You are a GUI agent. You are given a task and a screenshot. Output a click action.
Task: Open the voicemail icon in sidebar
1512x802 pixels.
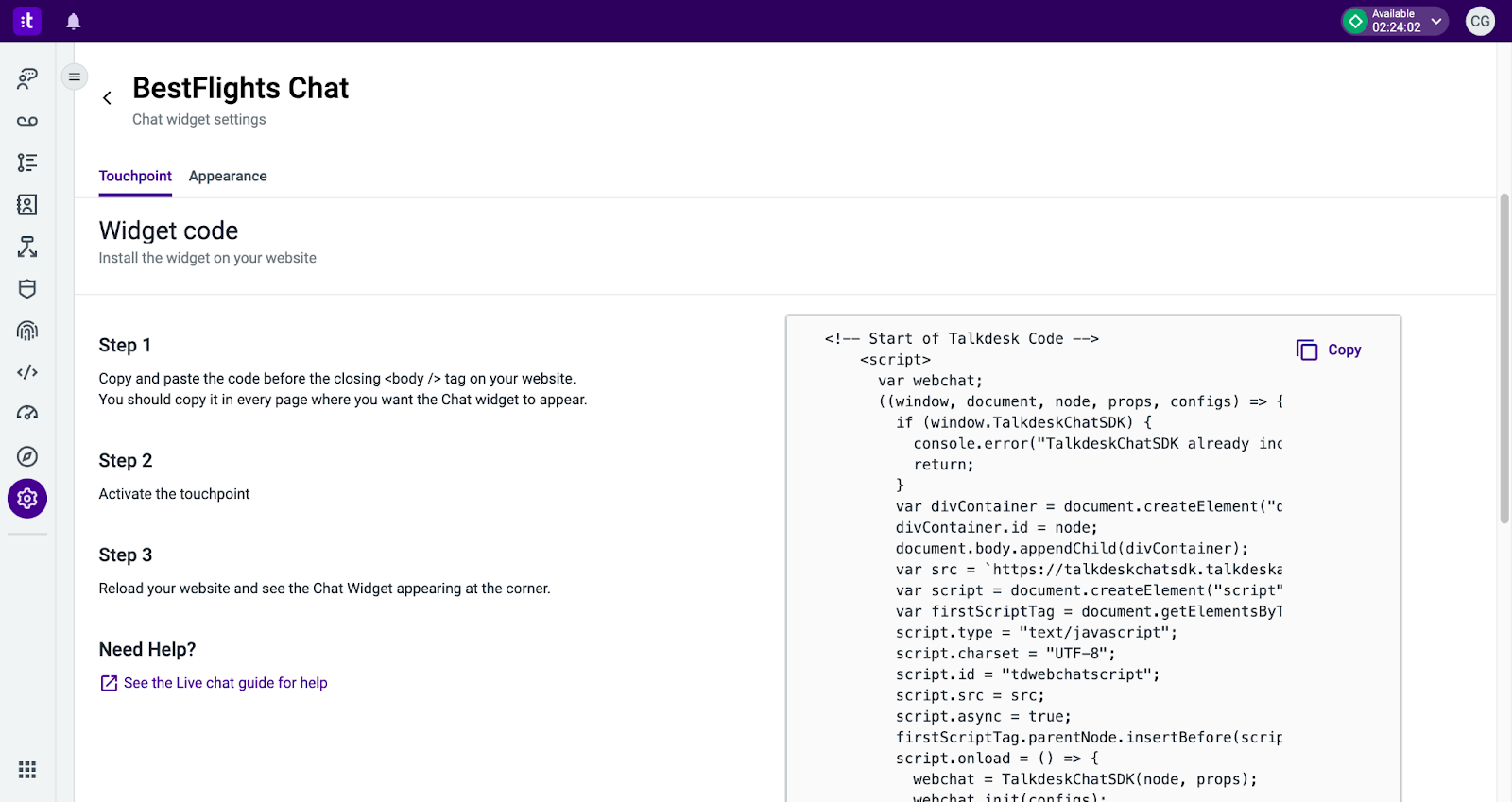[x=27, y=121]
